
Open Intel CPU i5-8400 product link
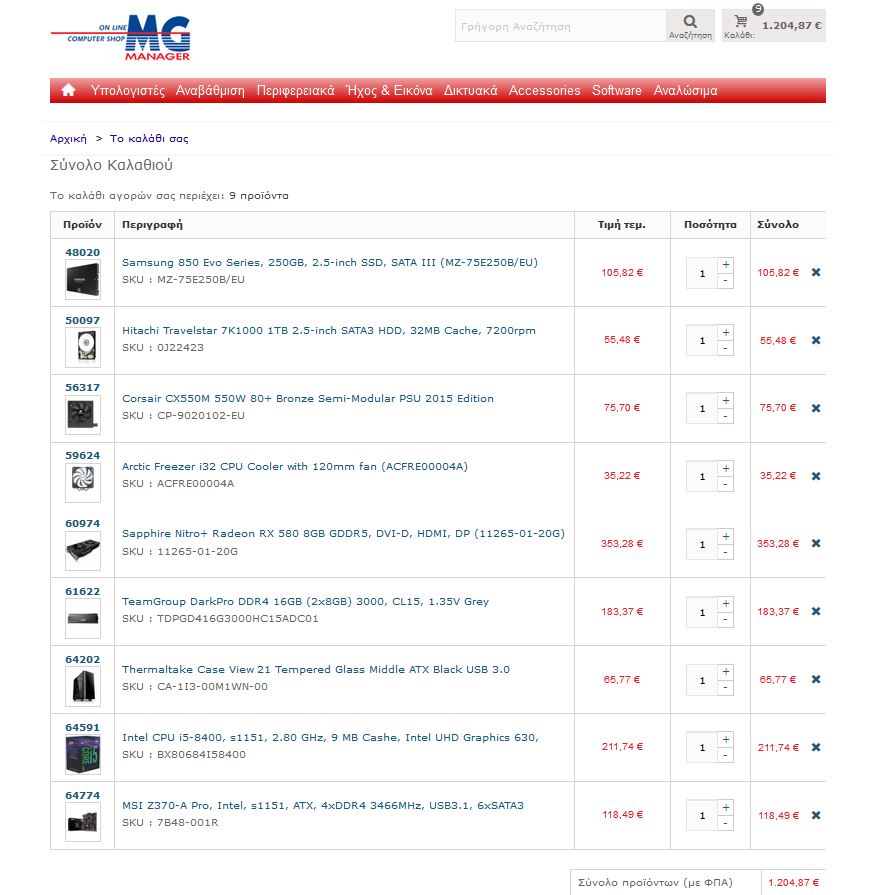pyautogui.click(x=330, y=737)
